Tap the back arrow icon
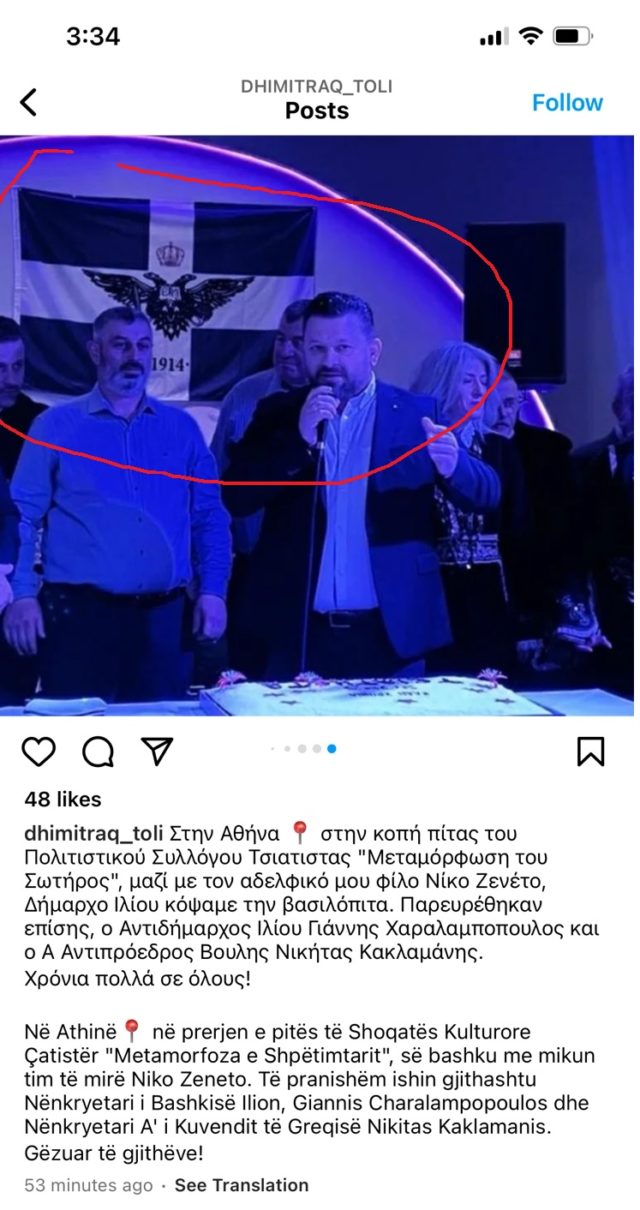 pyautogui.click(x=29, y=101)
